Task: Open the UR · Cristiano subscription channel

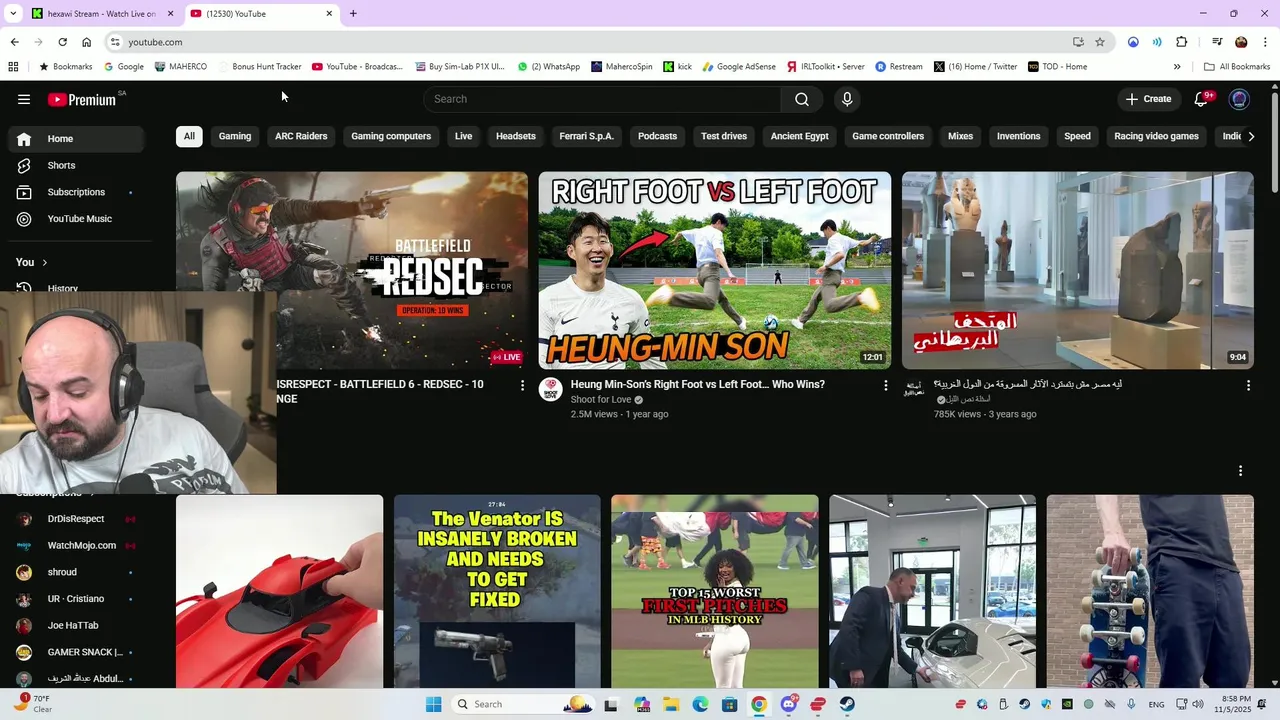Action: pos(76,599)
